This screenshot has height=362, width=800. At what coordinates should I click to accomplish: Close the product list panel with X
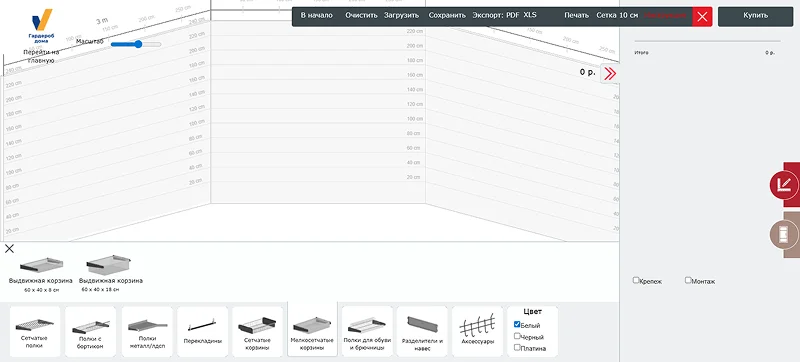click(x=9, y=249)
